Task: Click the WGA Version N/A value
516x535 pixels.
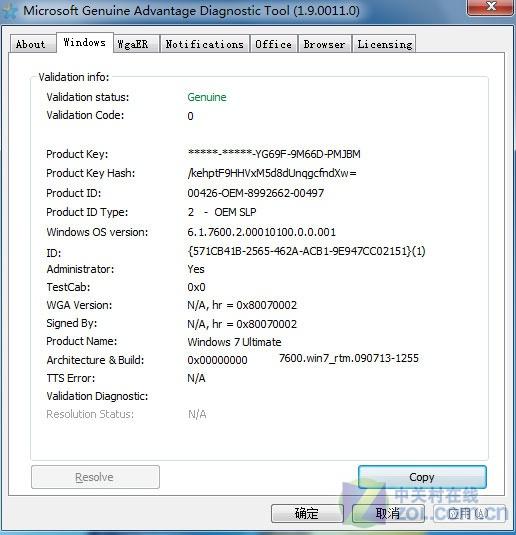Action: click(x=242, y=305)
